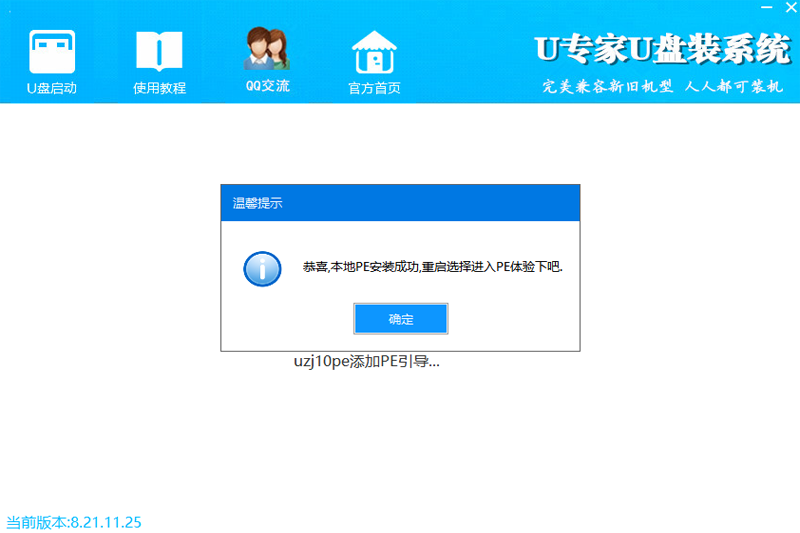800x533 pixels.
Task: Open the QQ交流 people avatar icon
Action: [267, 47]
